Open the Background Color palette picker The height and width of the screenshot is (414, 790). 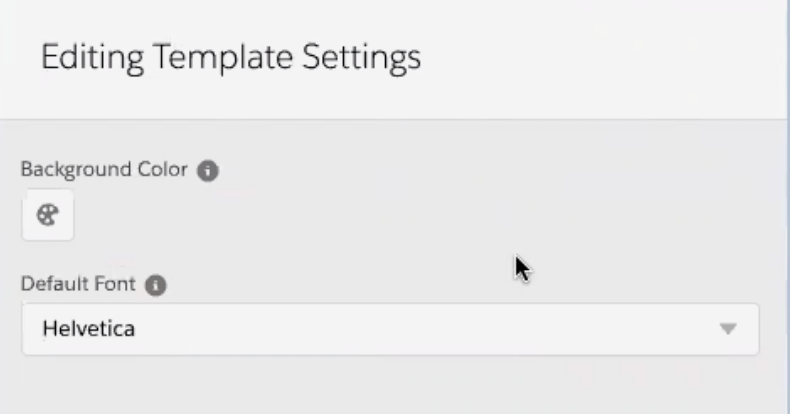pos(48,216)
